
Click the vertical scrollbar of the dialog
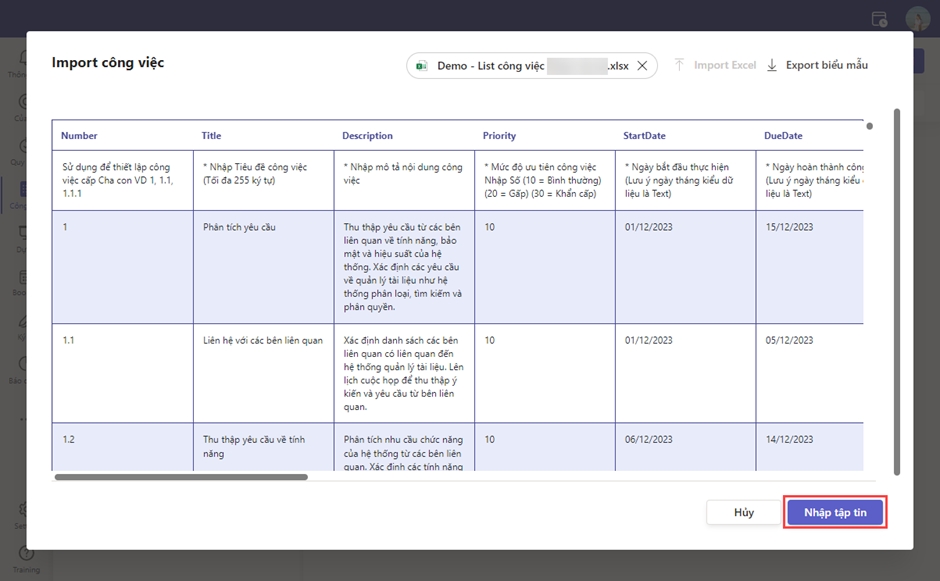(897, 290)
